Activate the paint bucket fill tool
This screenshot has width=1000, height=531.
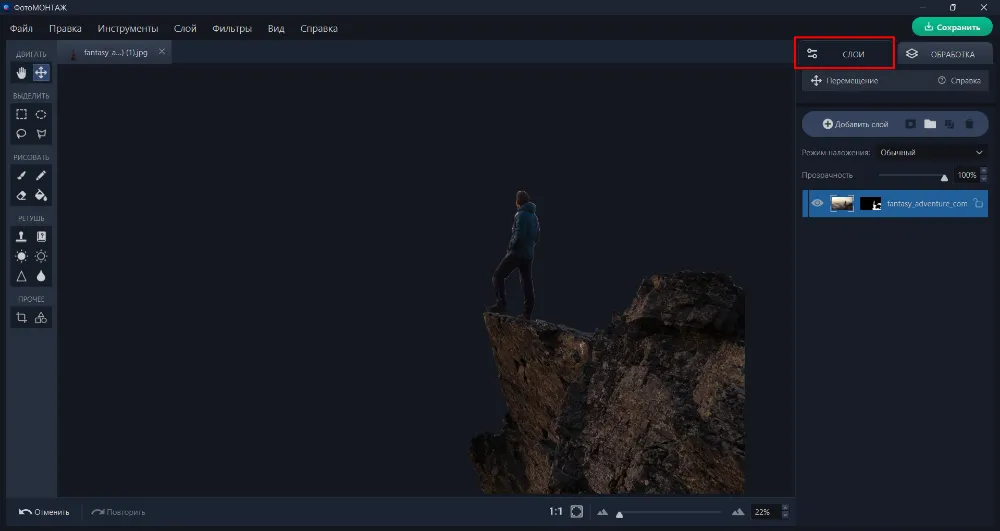pos(41,195)
